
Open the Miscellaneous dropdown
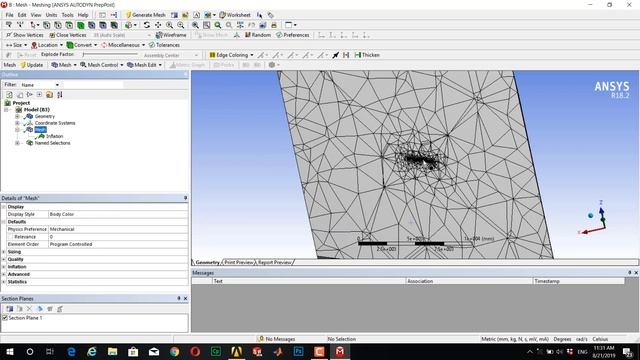tap(123, 45)
